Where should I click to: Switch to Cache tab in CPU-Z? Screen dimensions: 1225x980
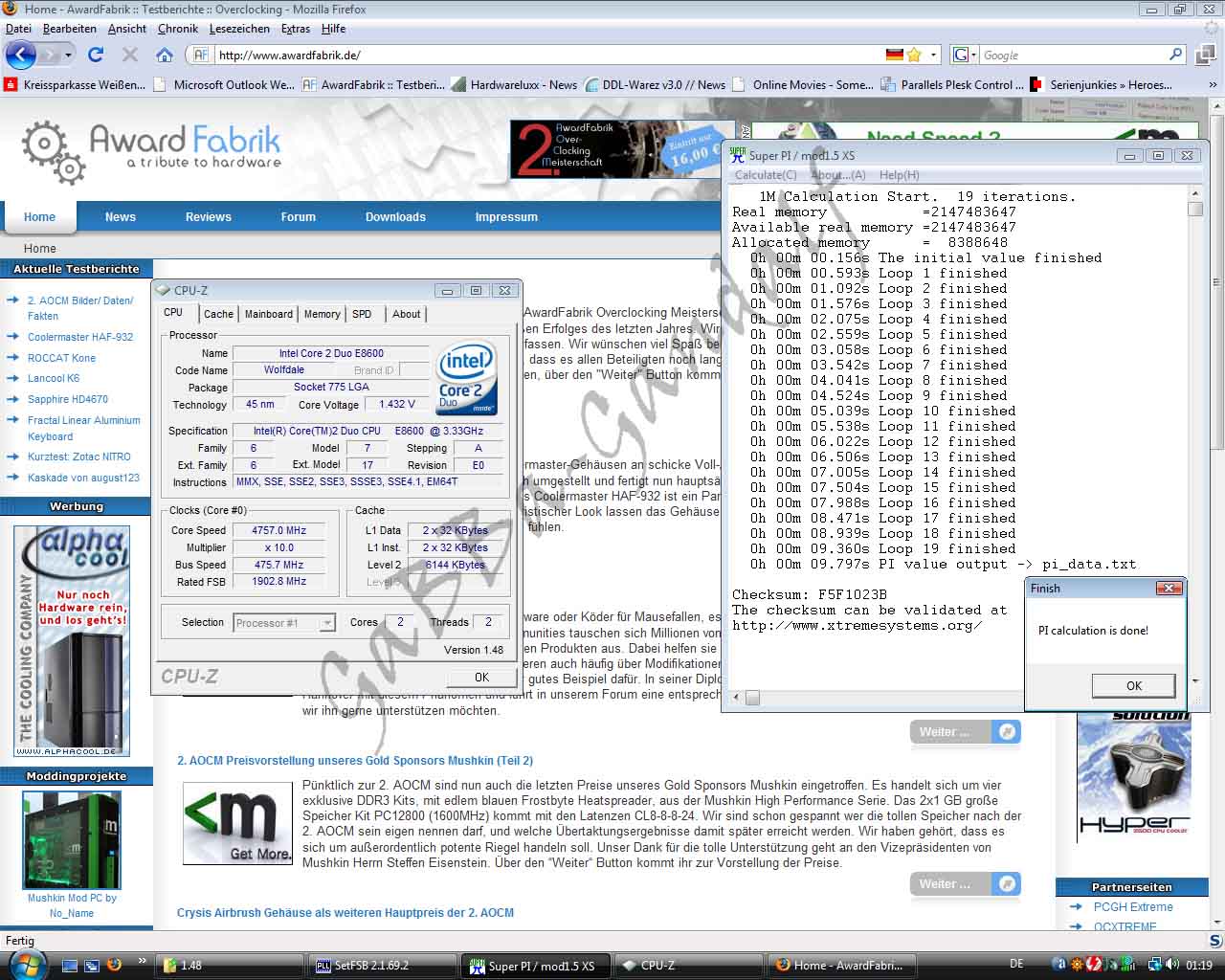(218, 314)
